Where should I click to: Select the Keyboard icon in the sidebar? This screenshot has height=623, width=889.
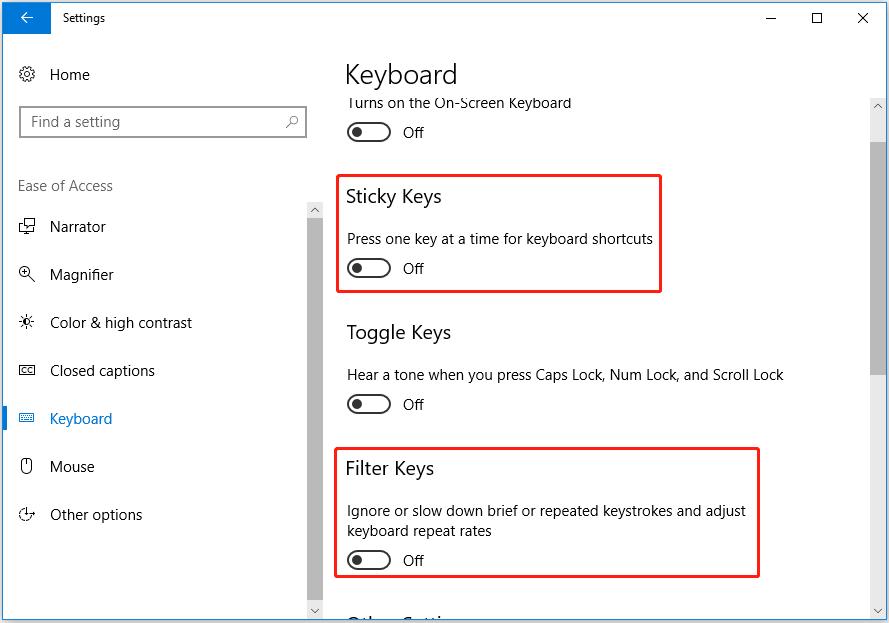(29, 419)
